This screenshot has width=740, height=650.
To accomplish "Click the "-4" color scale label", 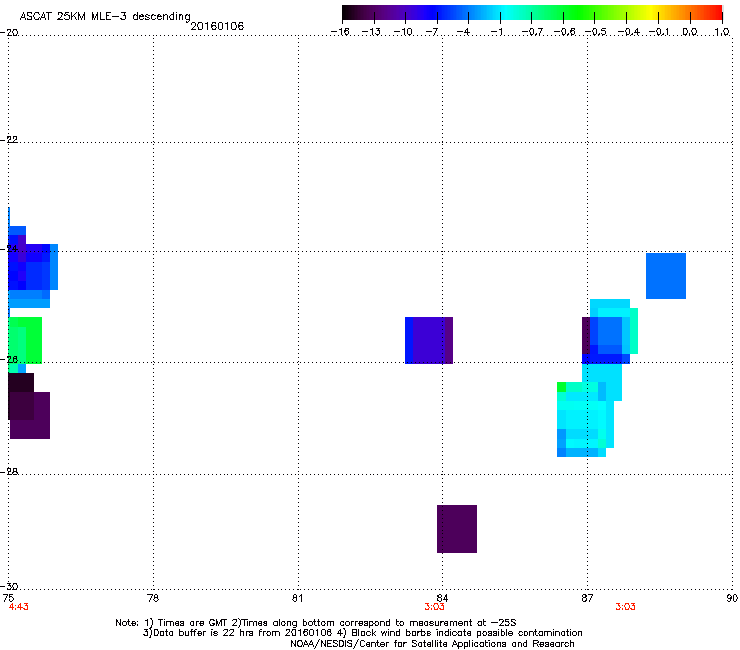I will click(463, 32).
